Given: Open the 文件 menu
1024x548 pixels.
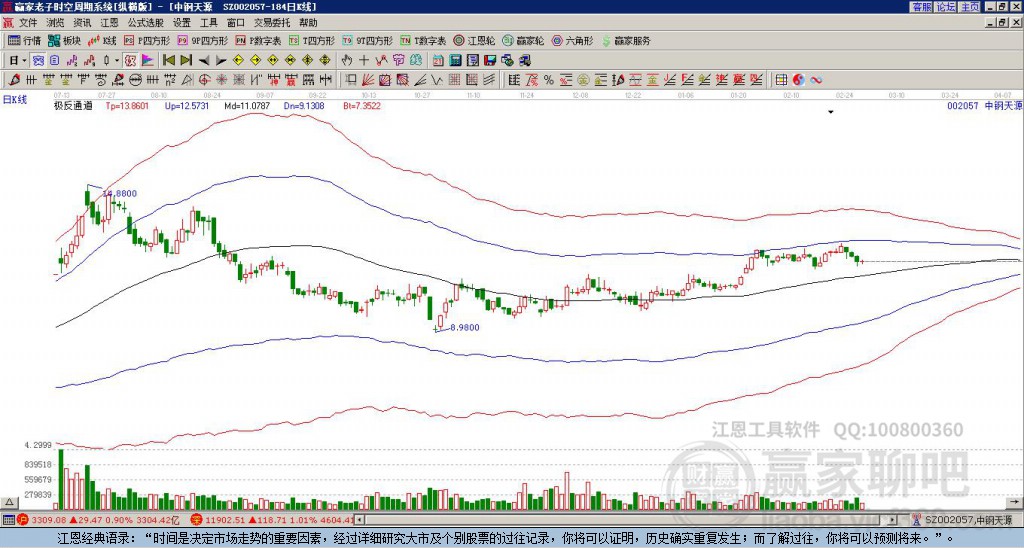Looking at the screenshot, I should 28,23.
